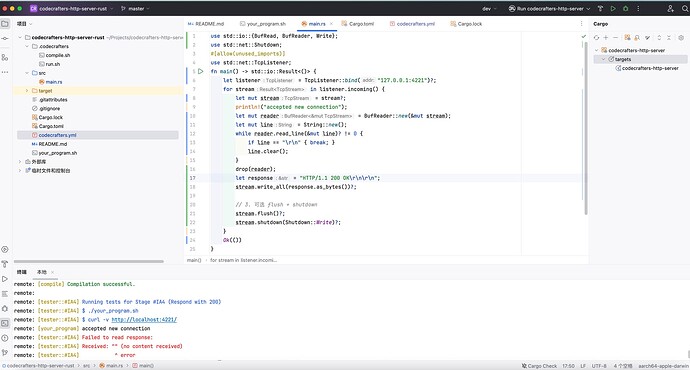
Task: Open the Services tool window icon
Action: tap(5, 249)
